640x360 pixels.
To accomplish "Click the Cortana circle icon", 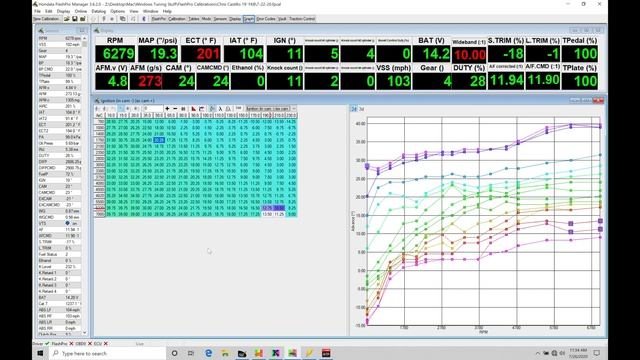I will coord(174,353).
